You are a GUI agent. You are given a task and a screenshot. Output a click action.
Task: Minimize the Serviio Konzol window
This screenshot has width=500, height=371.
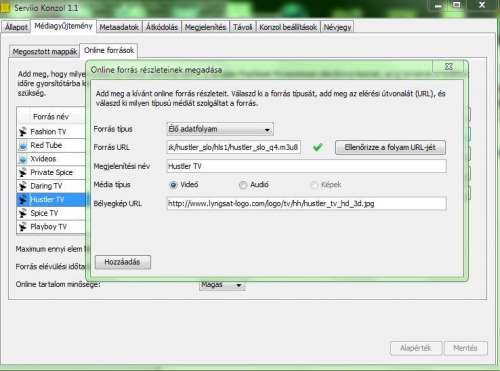click(438, 6)
